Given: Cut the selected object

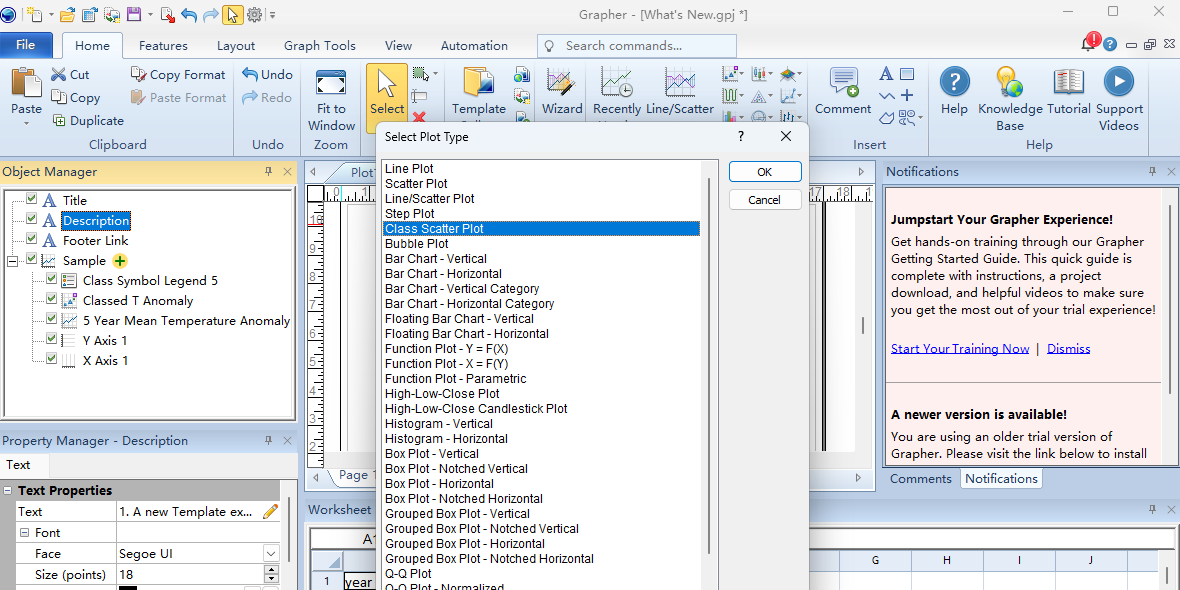Looking at the screenshot, I should 70,75.
